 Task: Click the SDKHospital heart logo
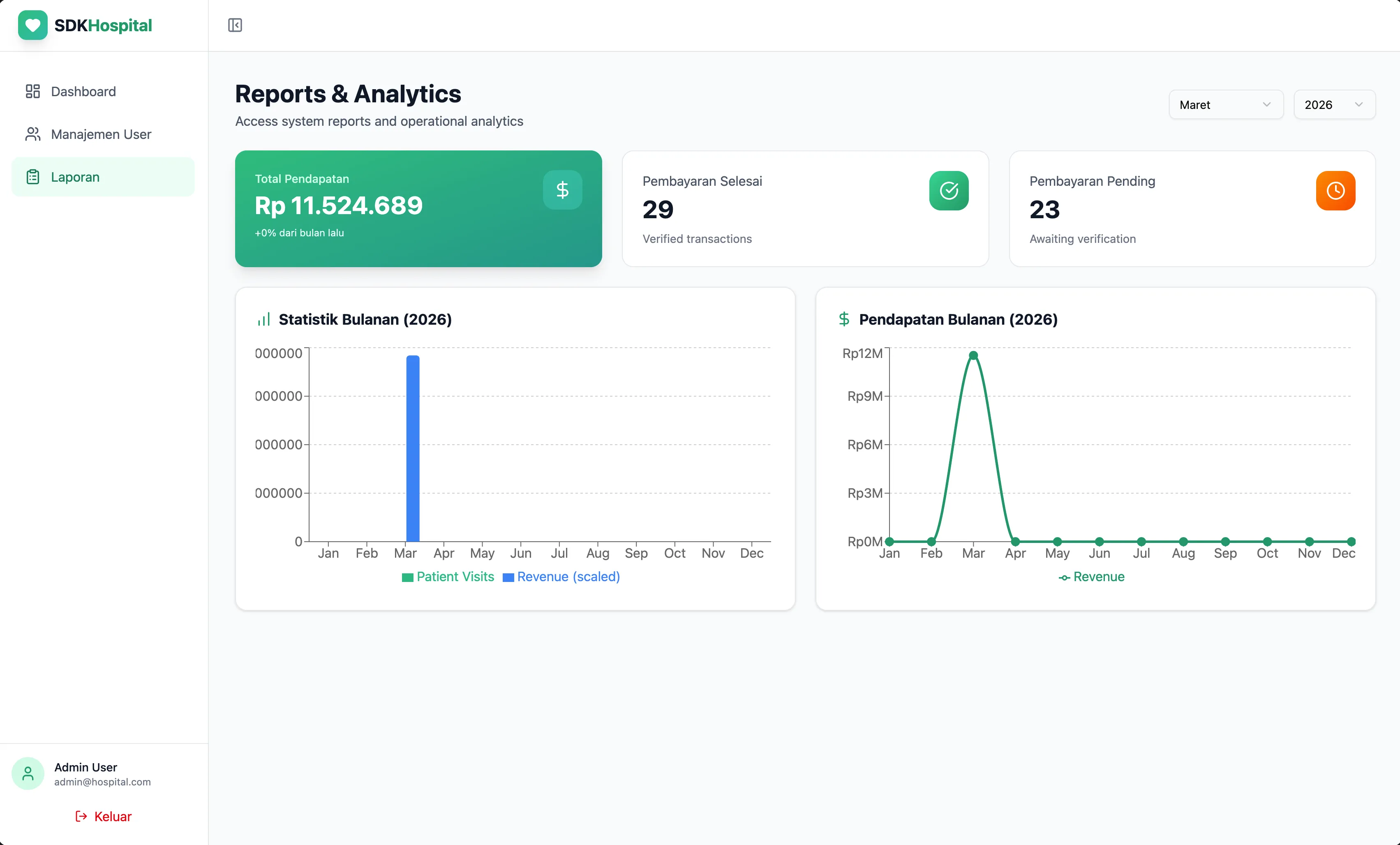point(32,25)
